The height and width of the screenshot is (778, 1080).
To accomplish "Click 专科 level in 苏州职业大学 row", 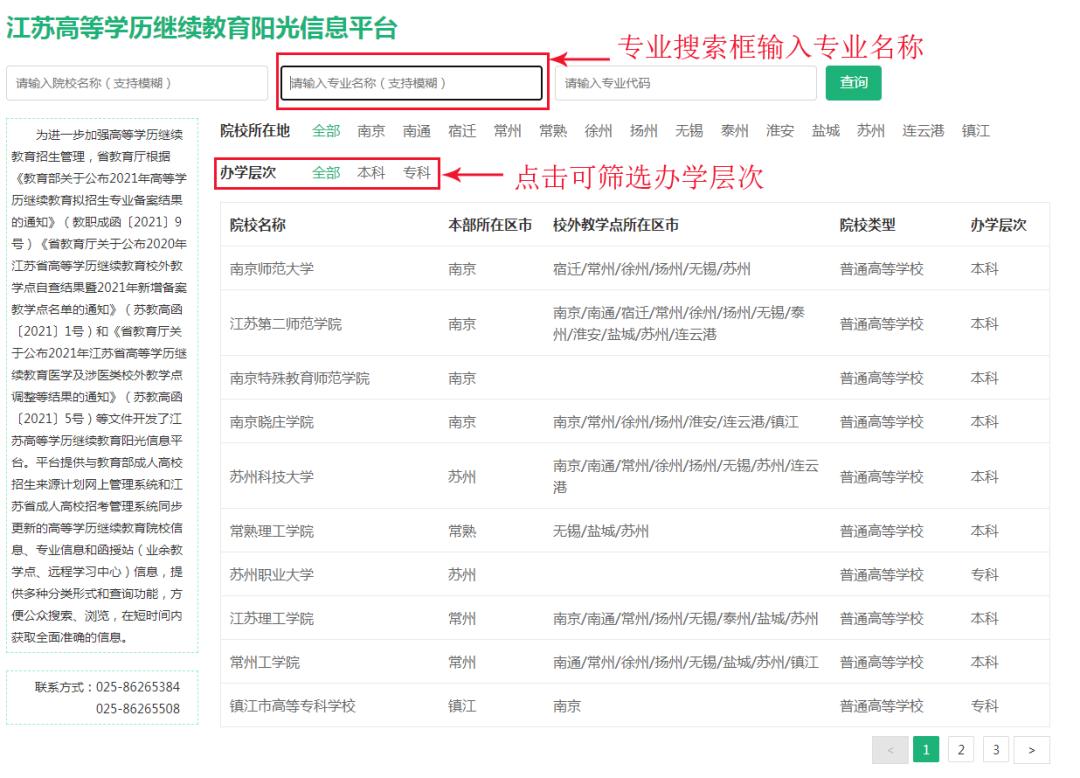I will point(984,575).
